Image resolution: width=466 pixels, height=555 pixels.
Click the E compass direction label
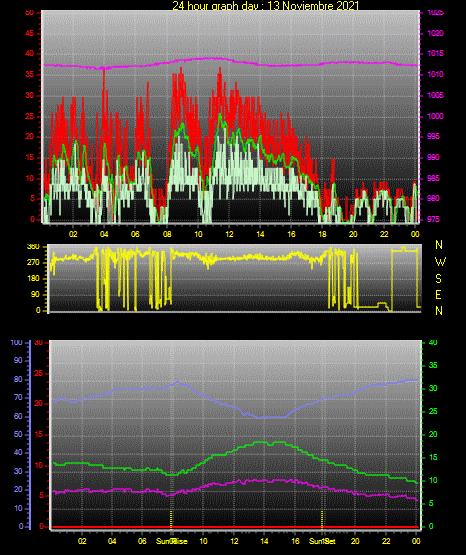tap(438, 295)
